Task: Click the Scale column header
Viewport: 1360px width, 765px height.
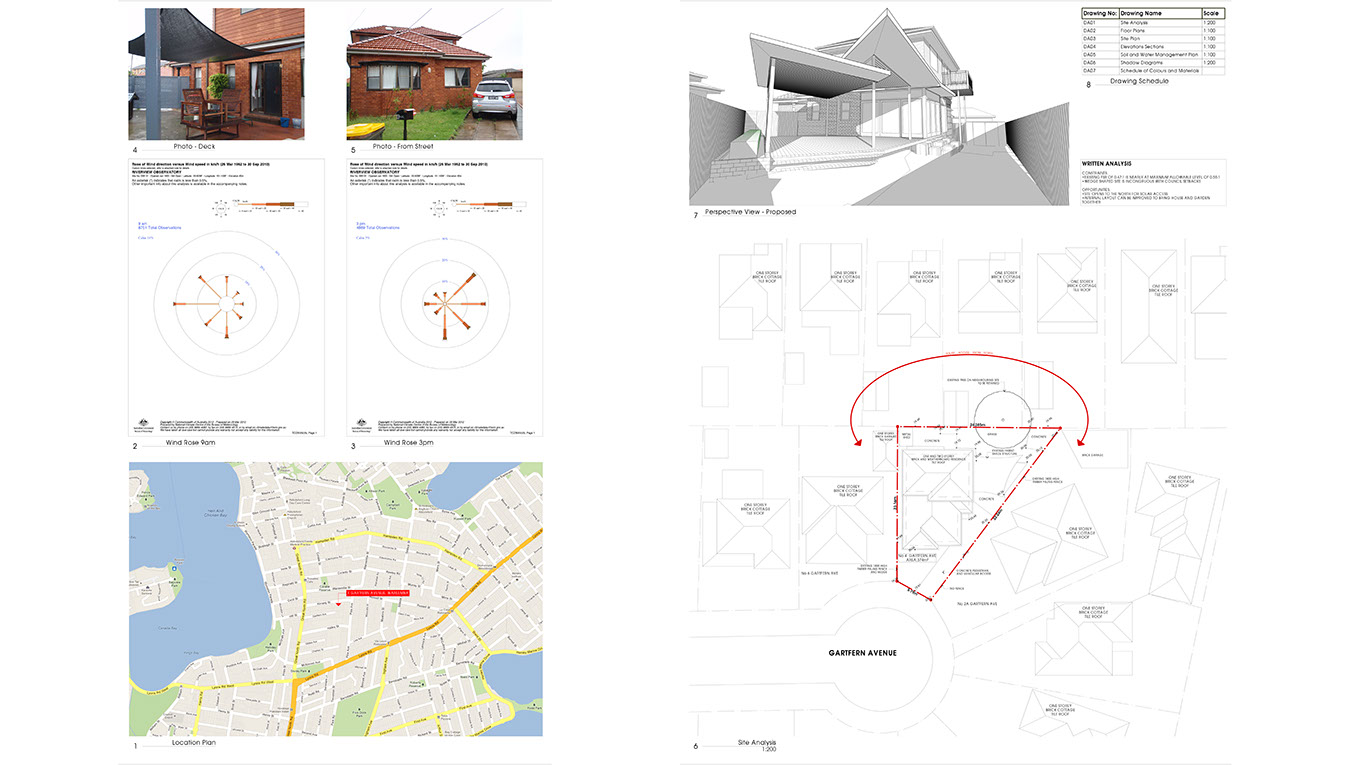Action: pos(1212,13)
